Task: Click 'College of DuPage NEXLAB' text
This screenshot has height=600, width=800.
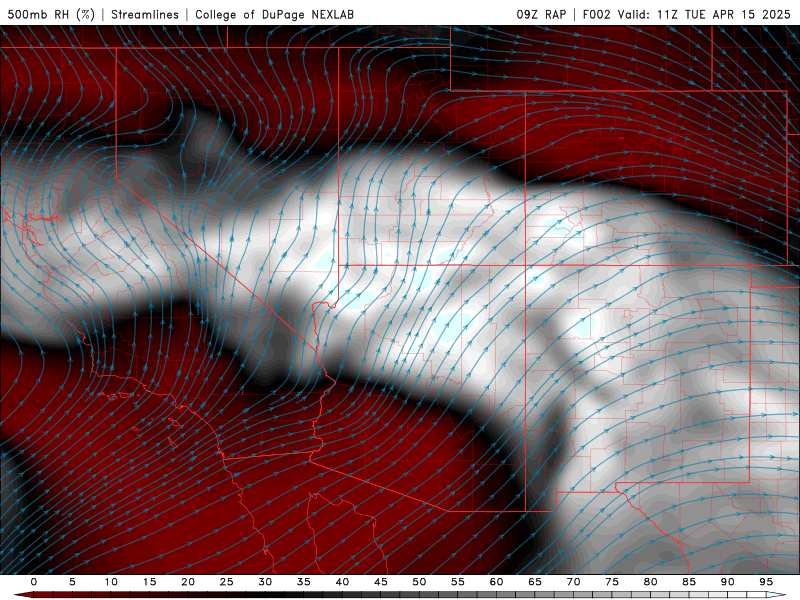Action: tap(274, 14)
